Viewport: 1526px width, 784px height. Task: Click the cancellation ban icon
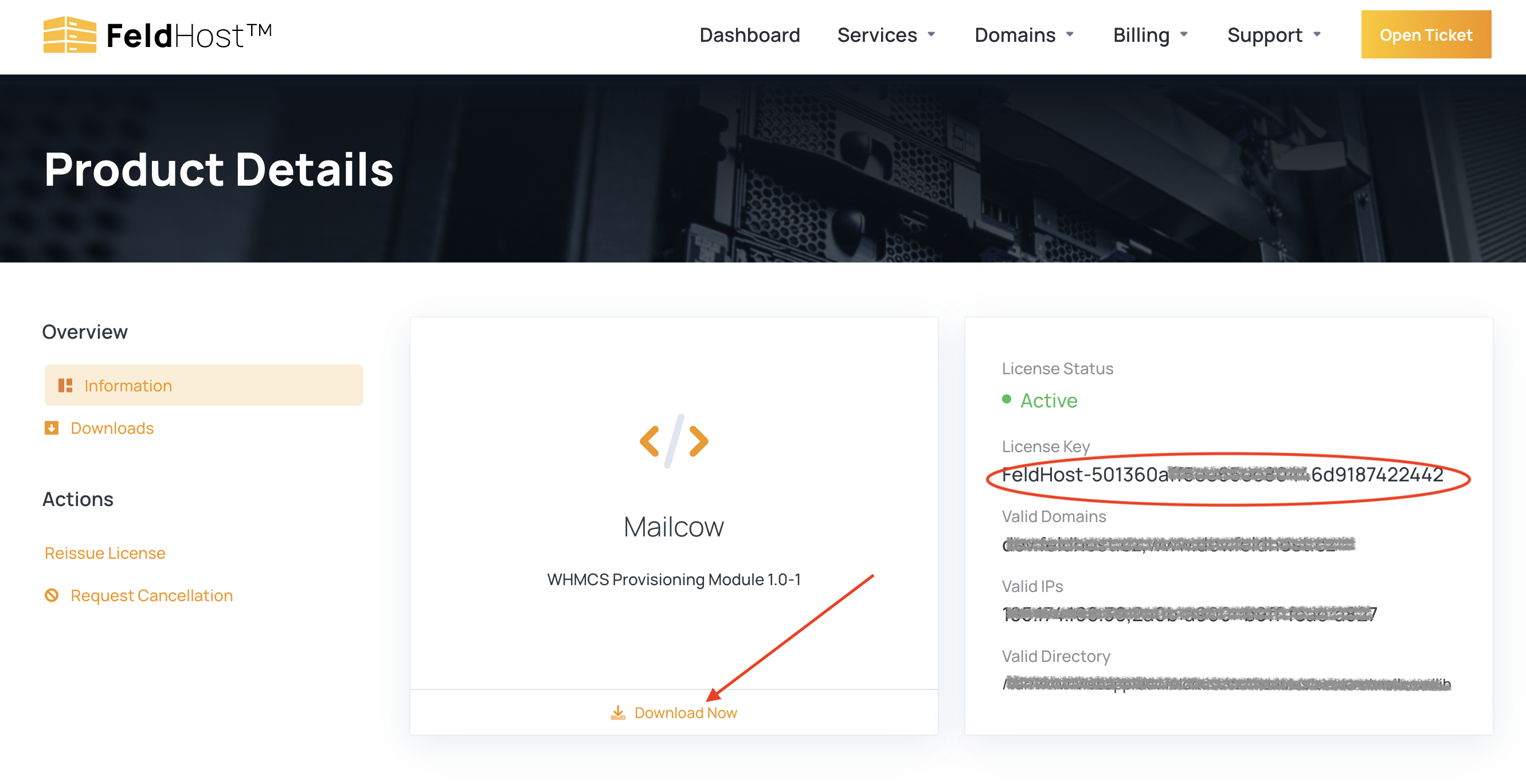(52, 595)
